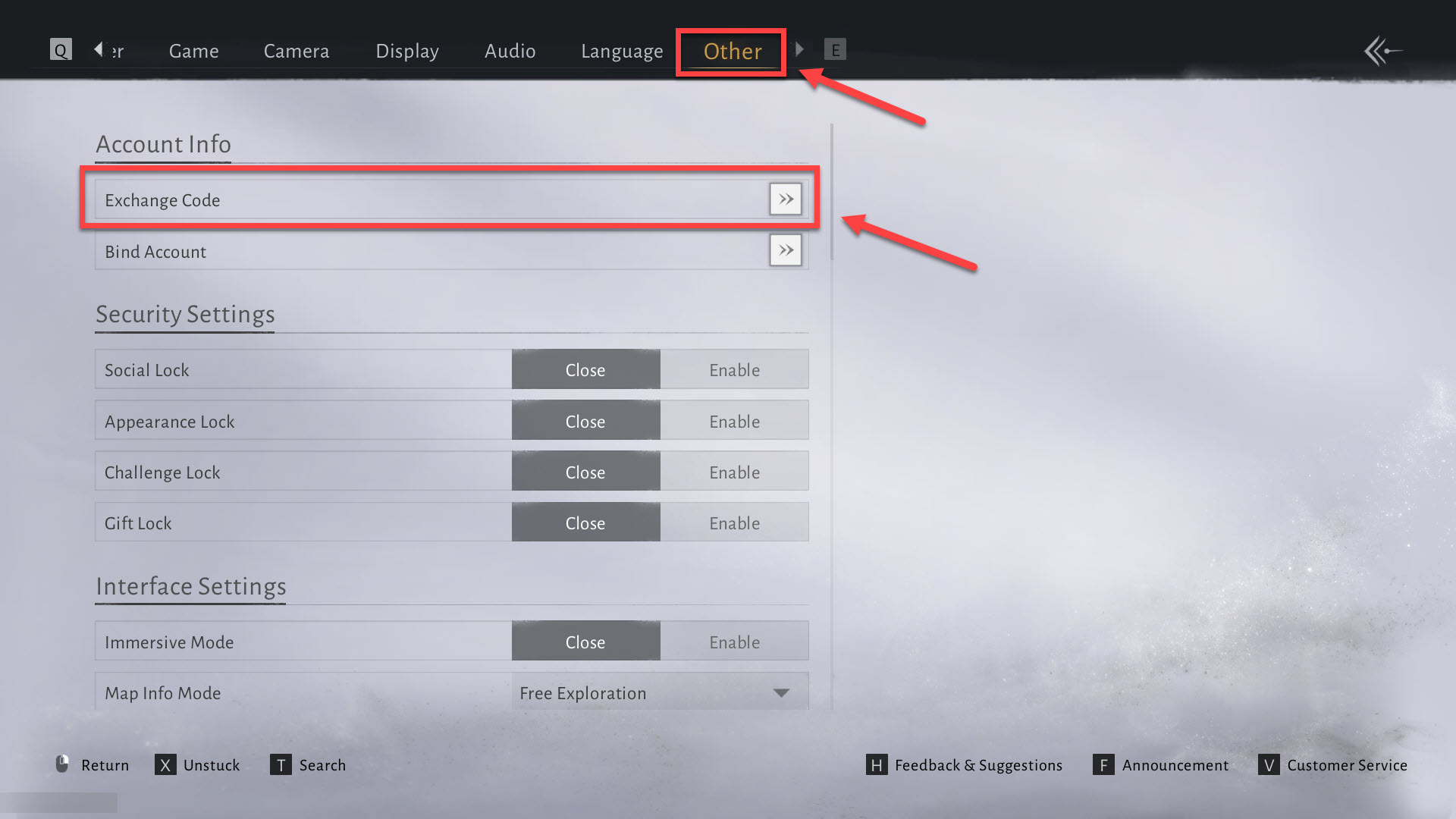This screenshot has width=1456, height=819.
Task: Click the E key next-tab icon
Action: 835,50
